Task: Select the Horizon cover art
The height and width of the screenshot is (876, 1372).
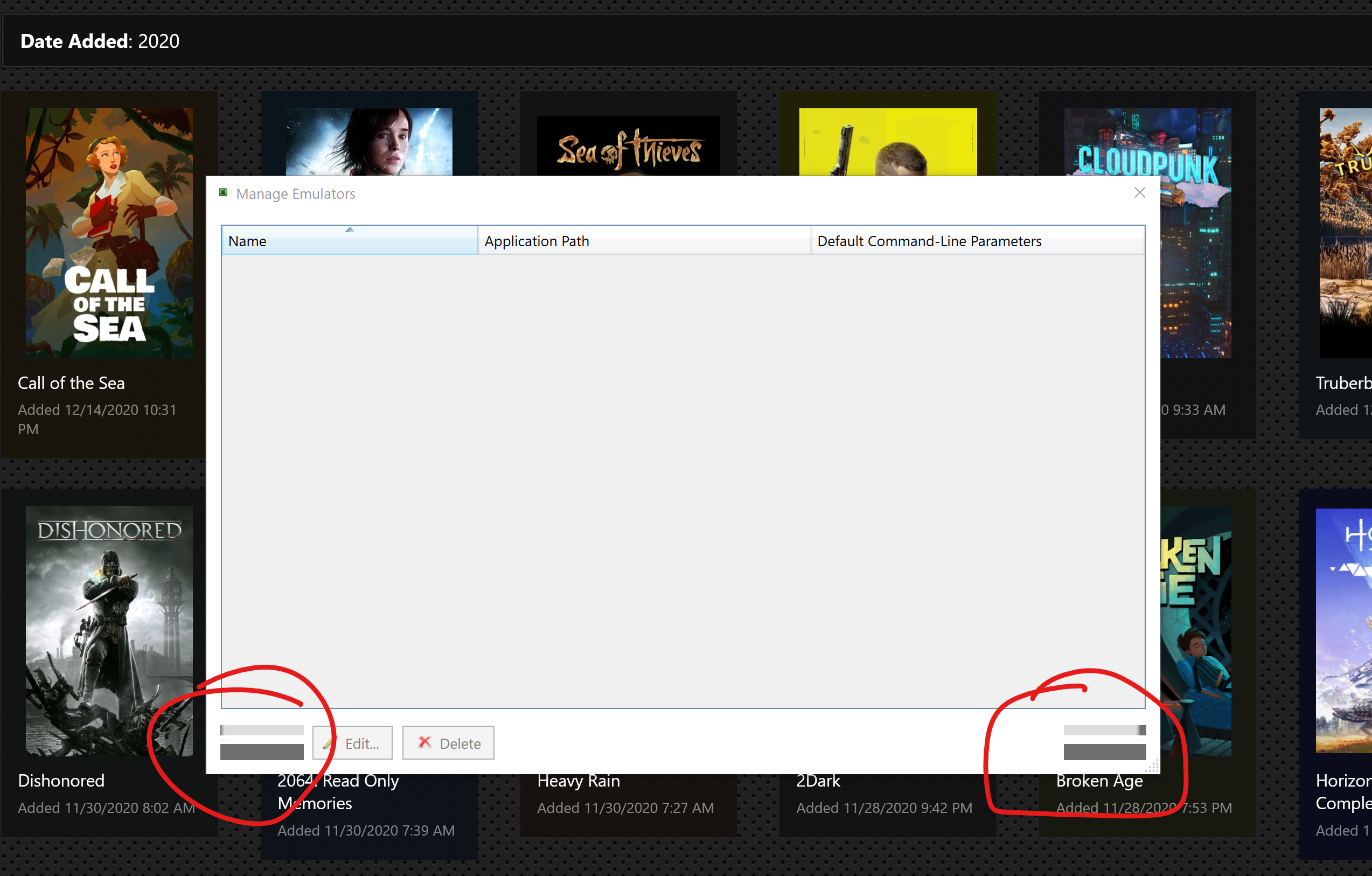Action: pos(1343,631)
